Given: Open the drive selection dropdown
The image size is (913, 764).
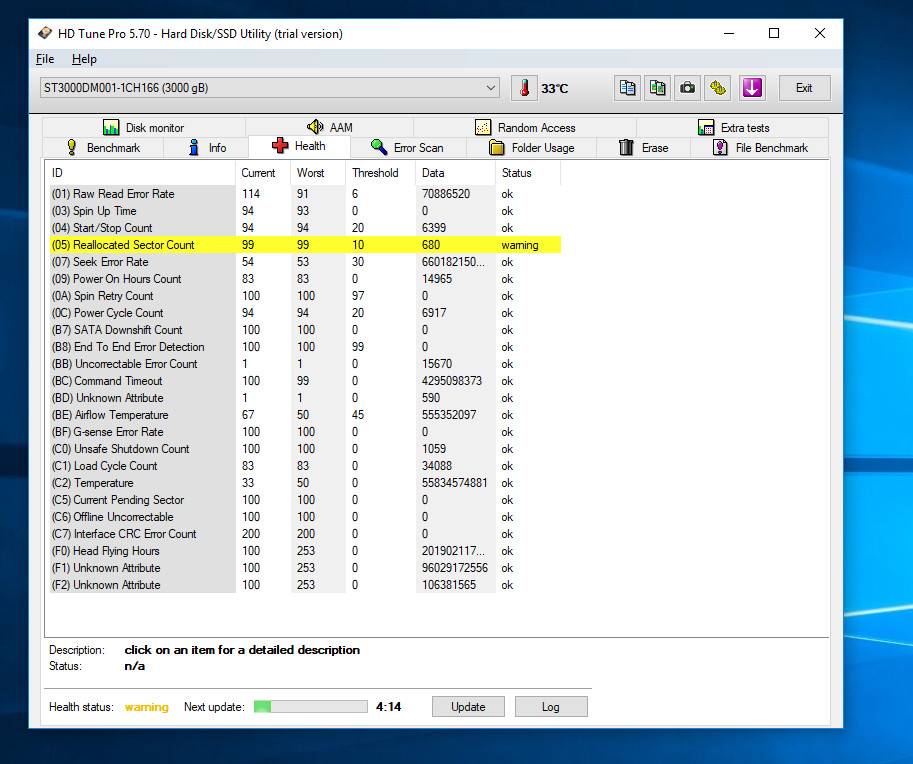Looking at the screenshot, I should 490,88.
